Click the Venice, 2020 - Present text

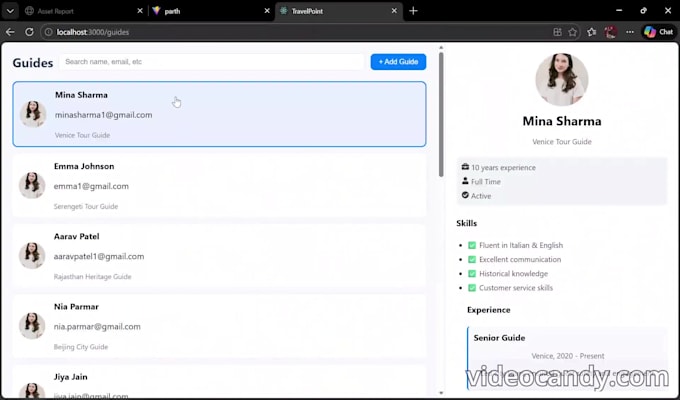tap(568, 356)
